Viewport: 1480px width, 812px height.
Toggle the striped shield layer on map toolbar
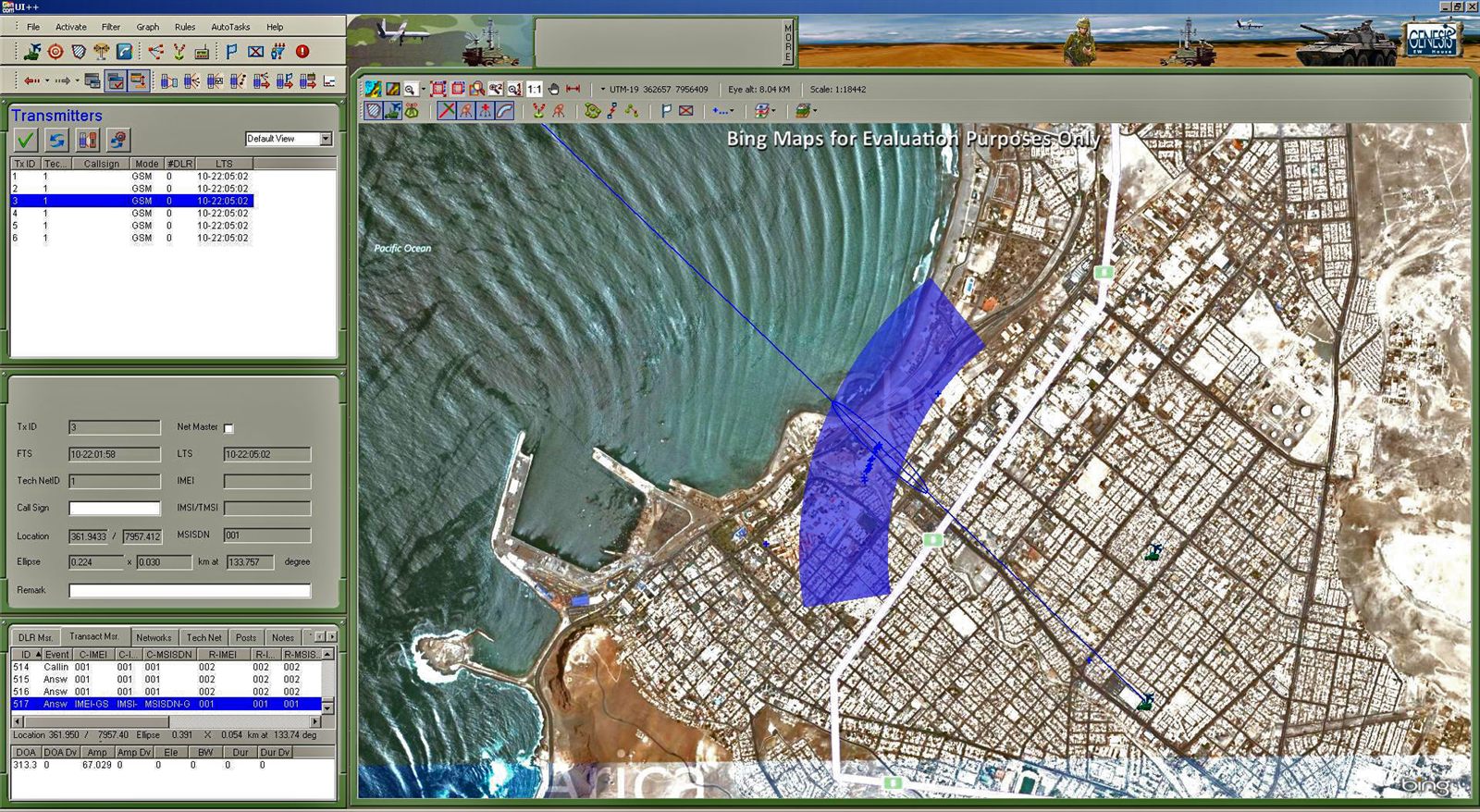(373, 111)
